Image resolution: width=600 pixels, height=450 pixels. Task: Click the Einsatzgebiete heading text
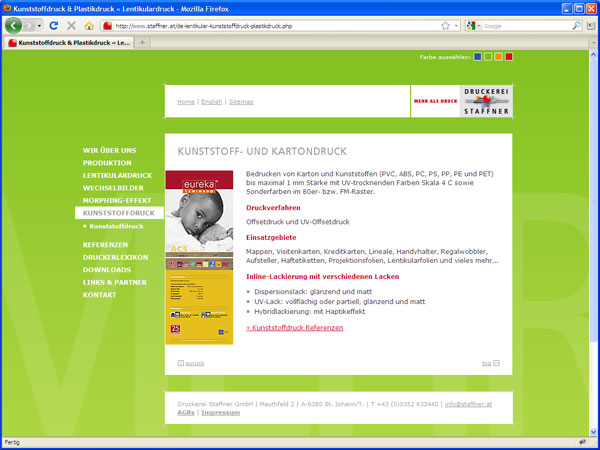271,238
